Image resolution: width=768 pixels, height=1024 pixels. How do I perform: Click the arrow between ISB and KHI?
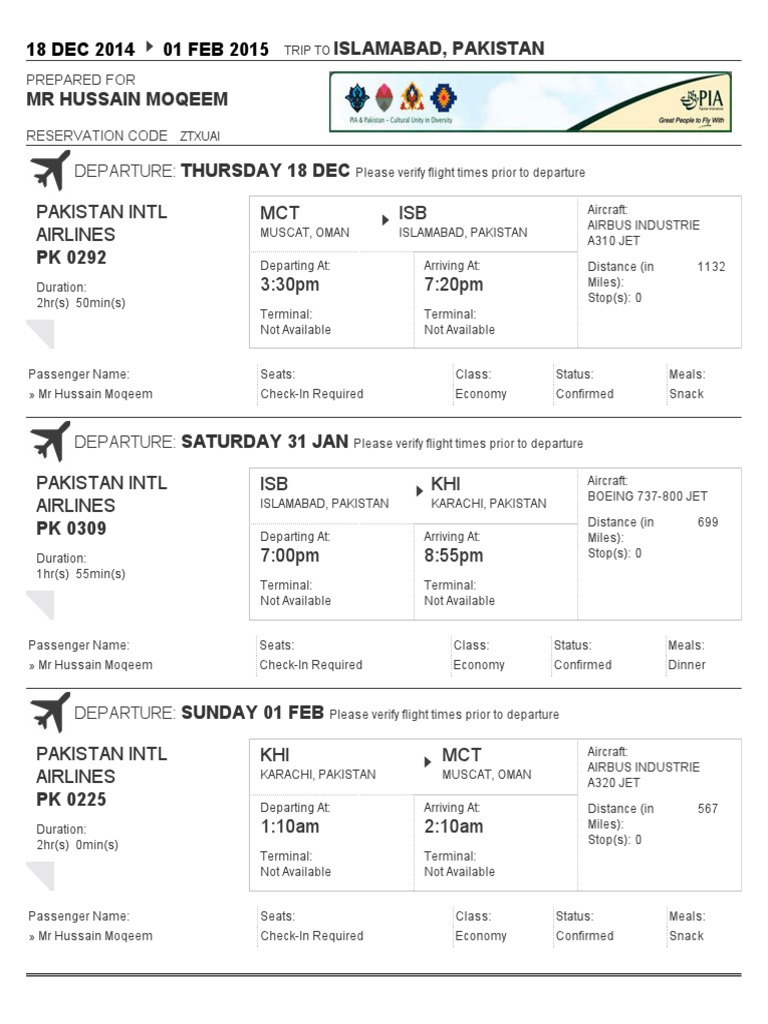[x=419, y=489]
